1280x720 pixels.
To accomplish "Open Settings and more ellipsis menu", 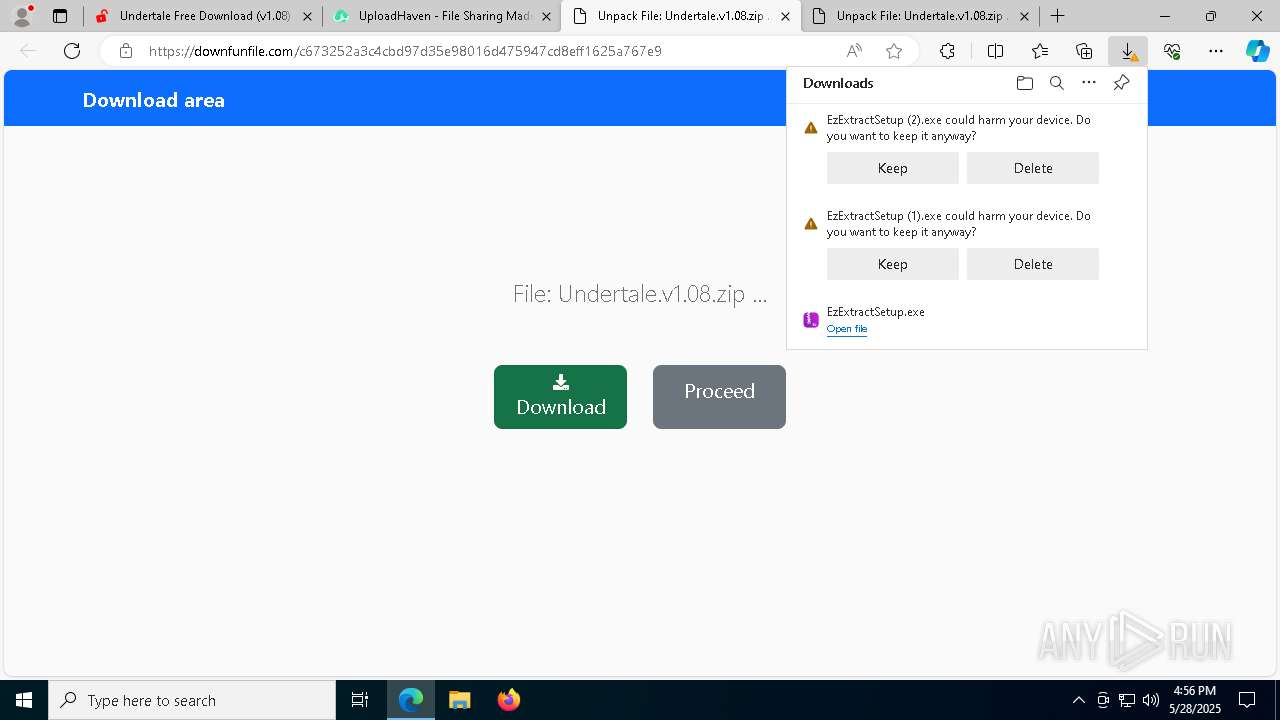I will pyautogui.click(x=1216, y=51).
